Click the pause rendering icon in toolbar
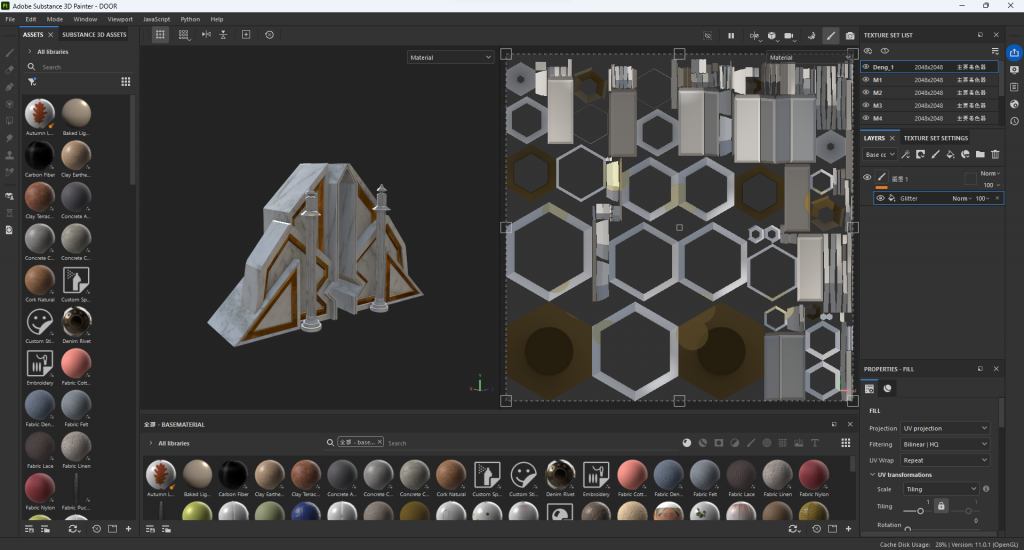Viewport: 1024px width, 550px height. [731, 35]
